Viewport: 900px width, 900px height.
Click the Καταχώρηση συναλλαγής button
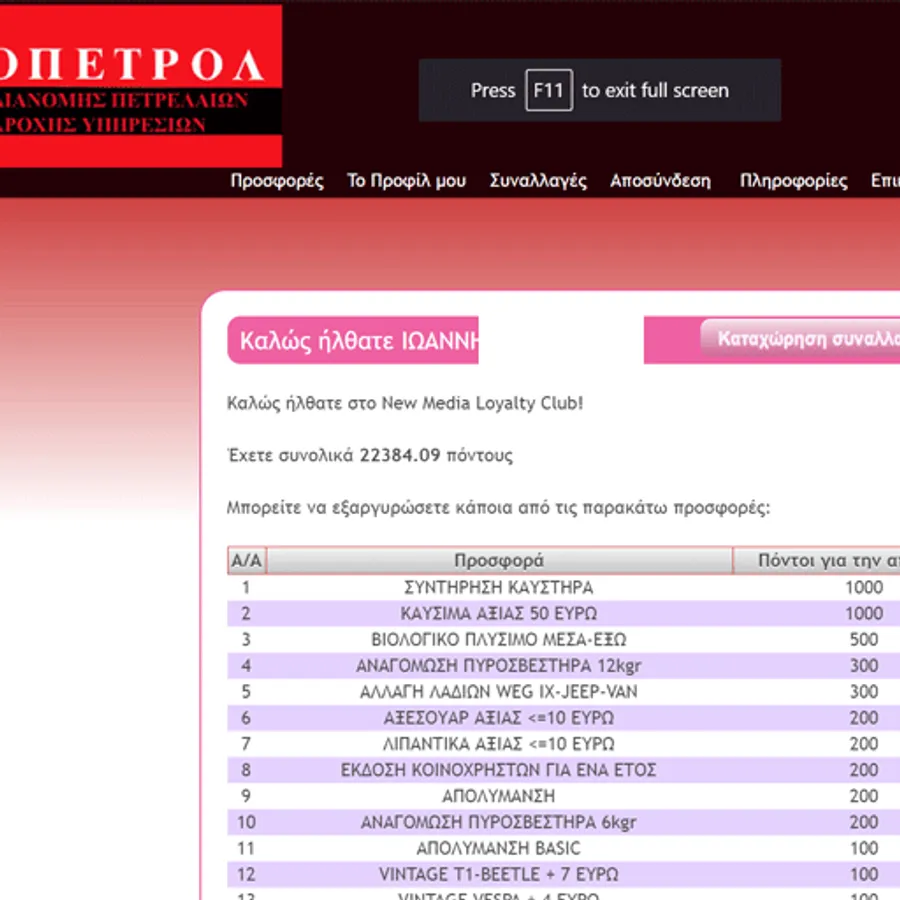tap(800, 339)
